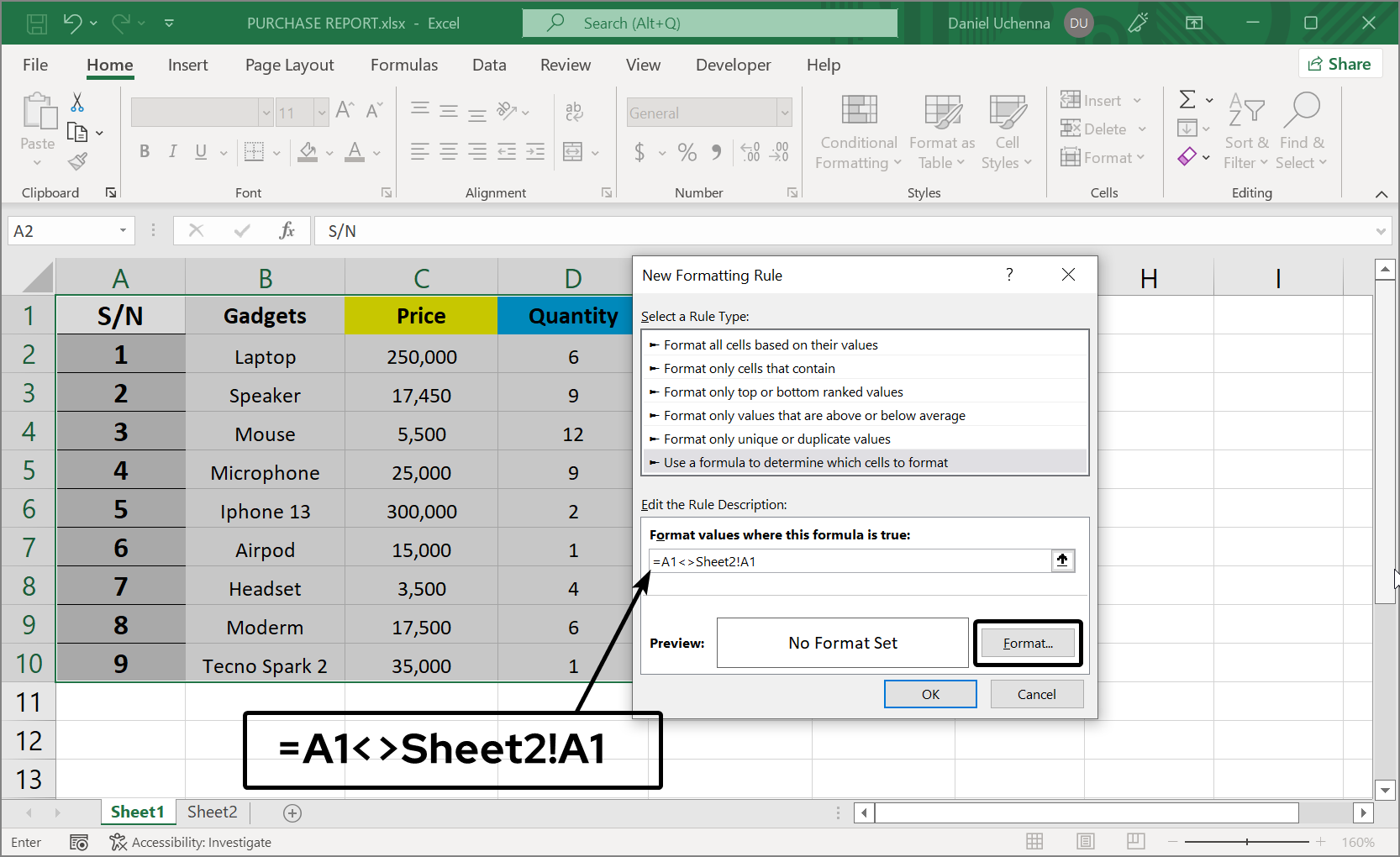Select rule type Format only top or bottom ranked values

[x=783, y=392]
